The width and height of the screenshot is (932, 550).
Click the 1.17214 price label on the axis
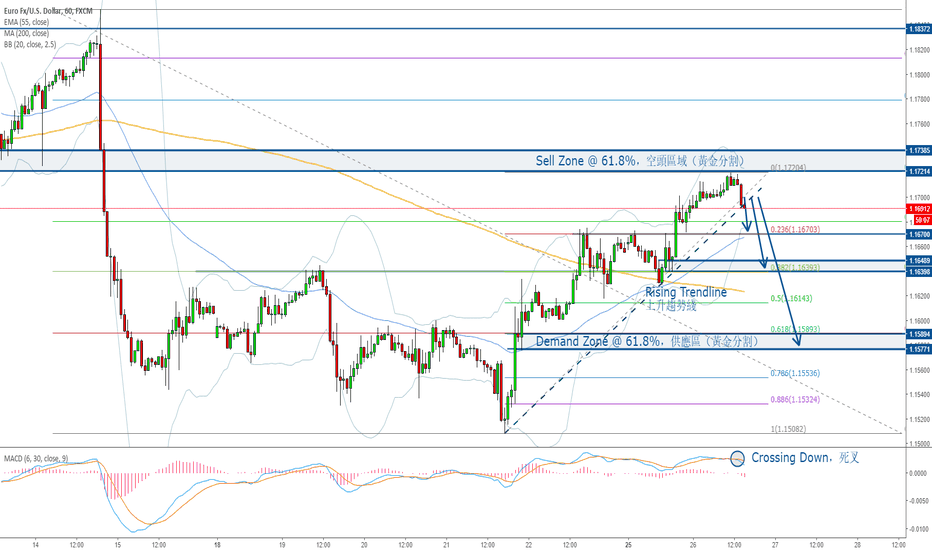[918, 171]
